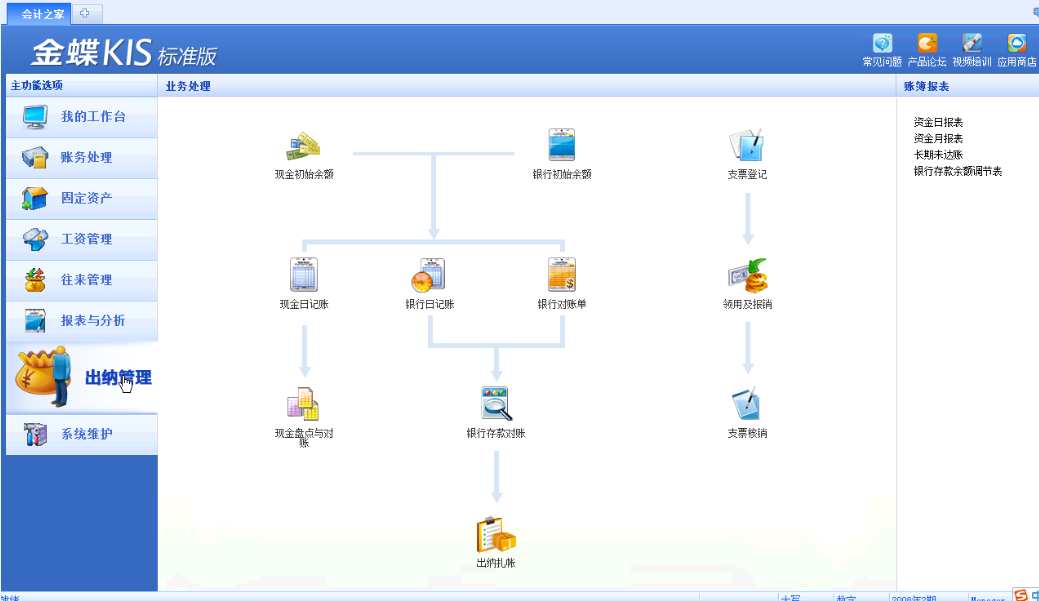Open 支票核销 cheque write-off icon
Viewport: 1039px width, 601px height.
(746, 404)
